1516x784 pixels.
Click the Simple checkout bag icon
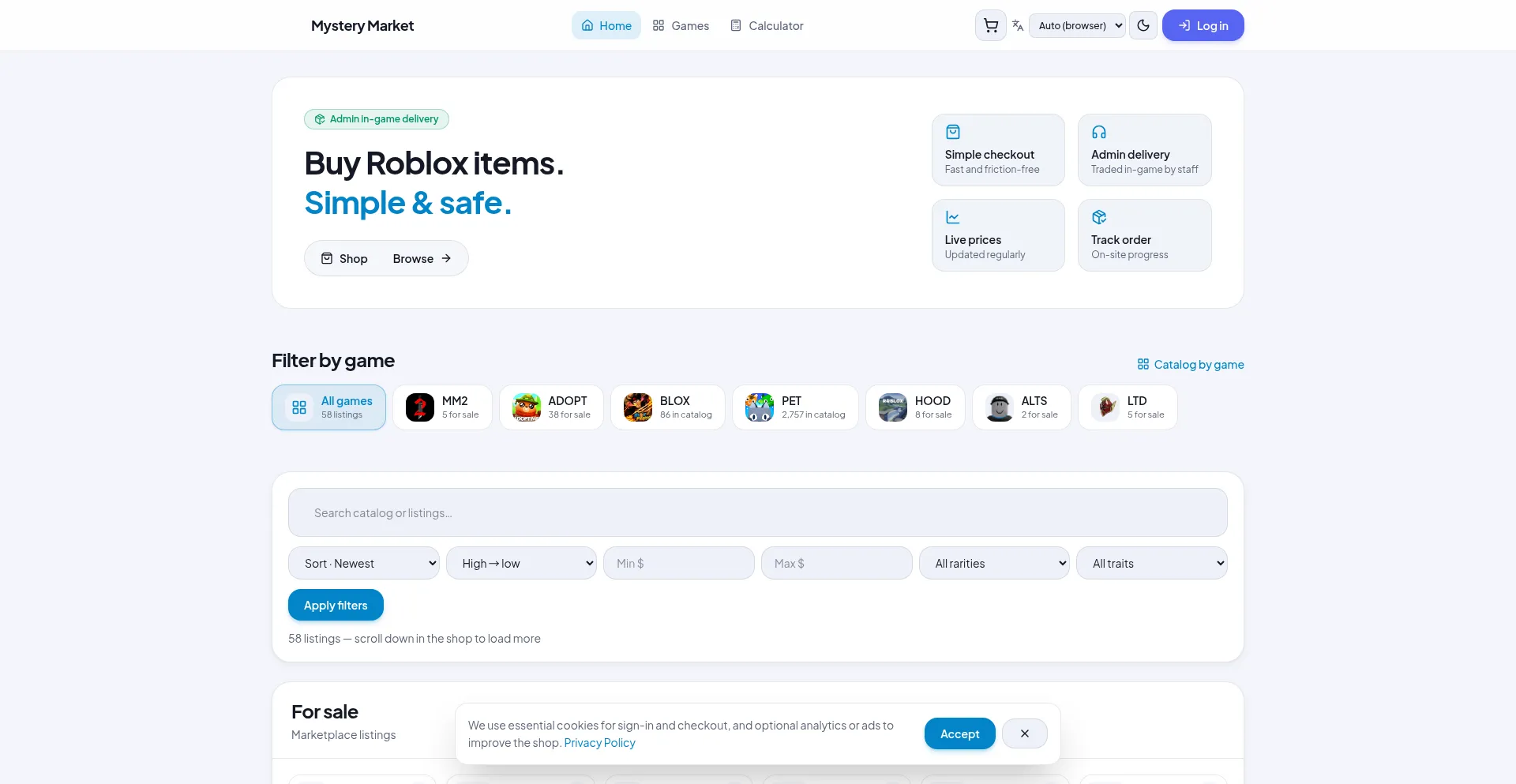(953, 132)
